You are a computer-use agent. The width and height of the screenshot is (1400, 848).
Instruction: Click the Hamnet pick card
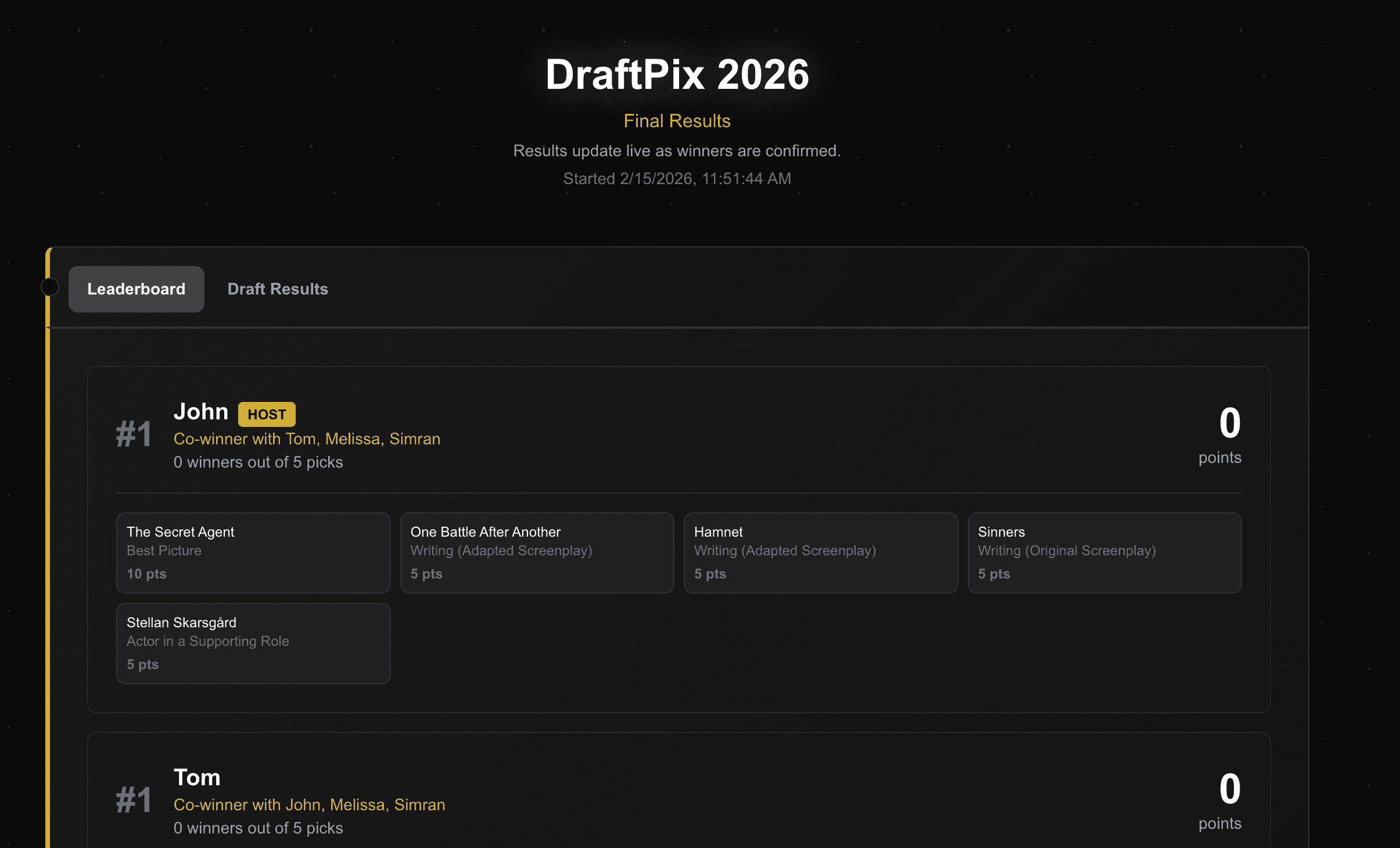click(820, 552)
